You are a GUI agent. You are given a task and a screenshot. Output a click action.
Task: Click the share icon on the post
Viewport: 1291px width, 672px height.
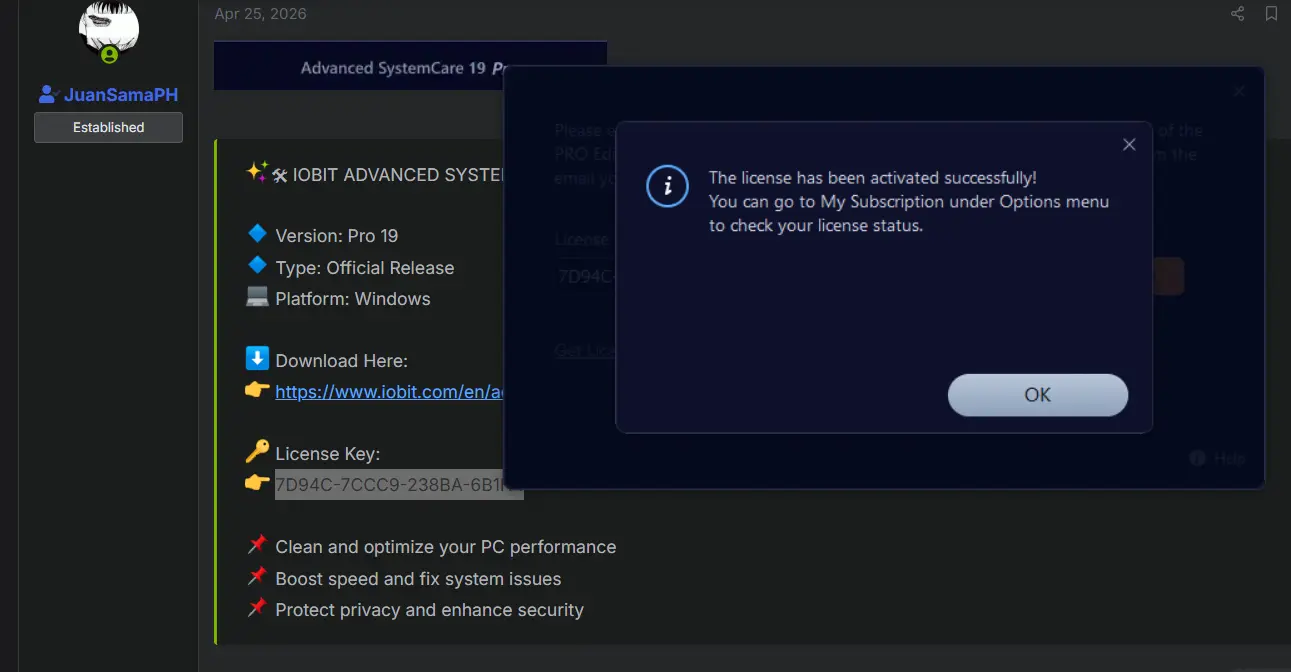tap(1238, 13)
